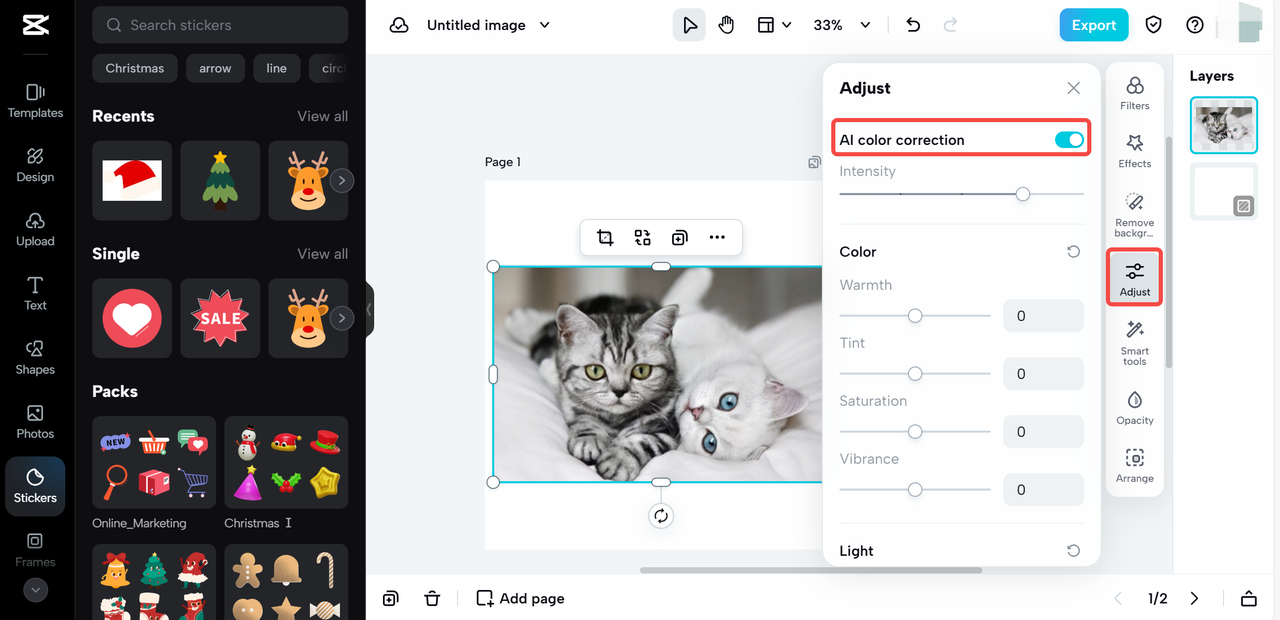Screen dimensions: 1280x620
Task: Click View all next to Single
Action: coord(322,254)
